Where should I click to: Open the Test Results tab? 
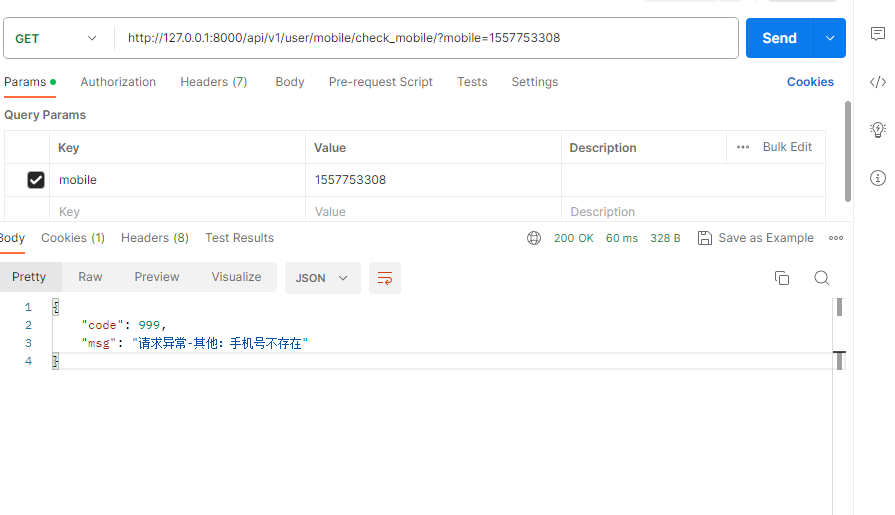click(240, 238)
